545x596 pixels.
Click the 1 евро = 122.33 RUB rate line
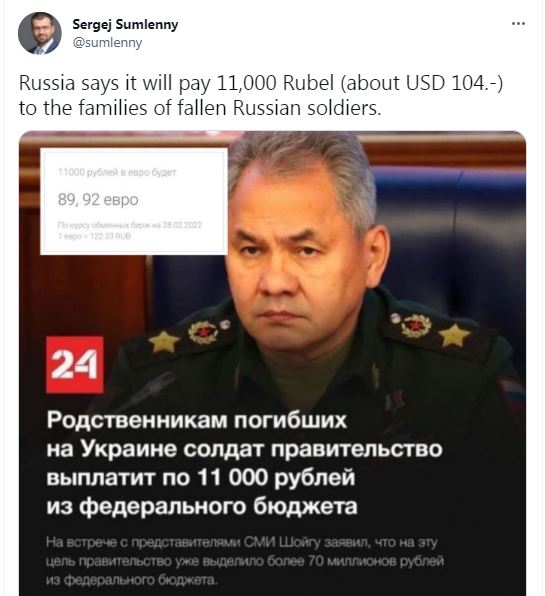click(94, 236)
